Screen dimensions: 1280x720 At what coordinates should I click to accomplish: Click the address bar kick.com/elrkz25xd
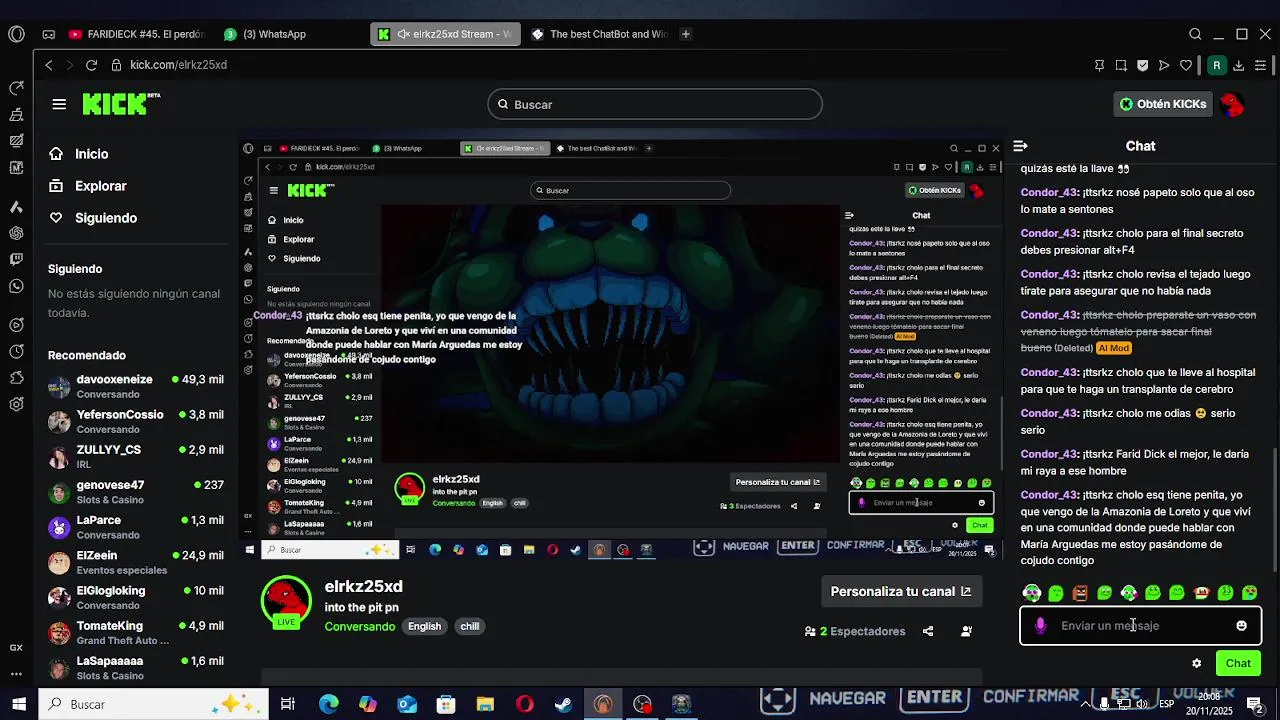178,65
